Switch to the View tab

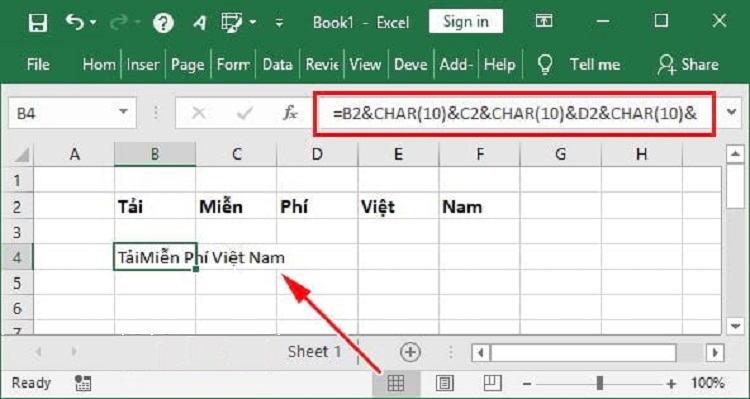coord(365,64)
